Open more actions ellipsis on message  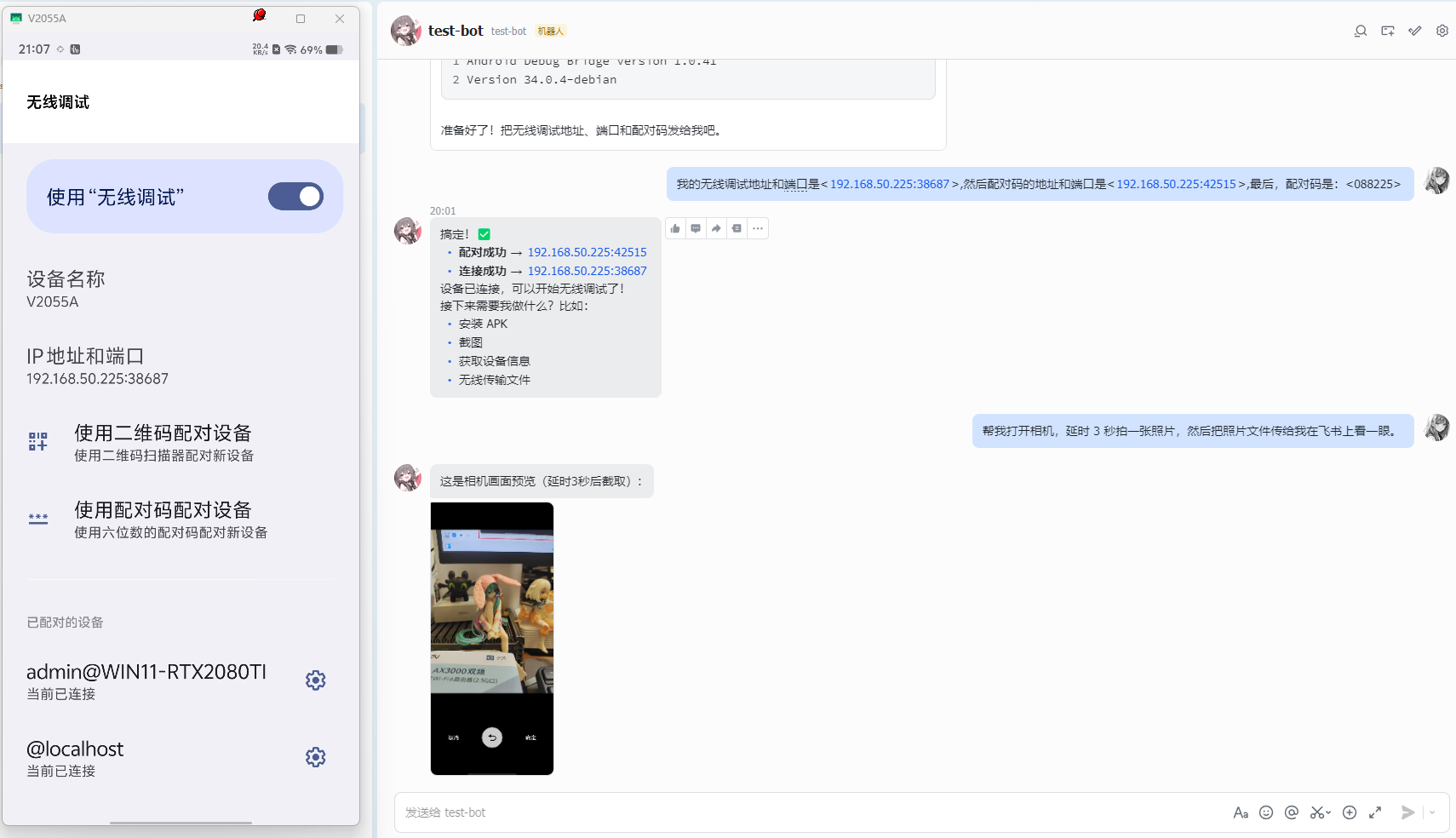758,228
